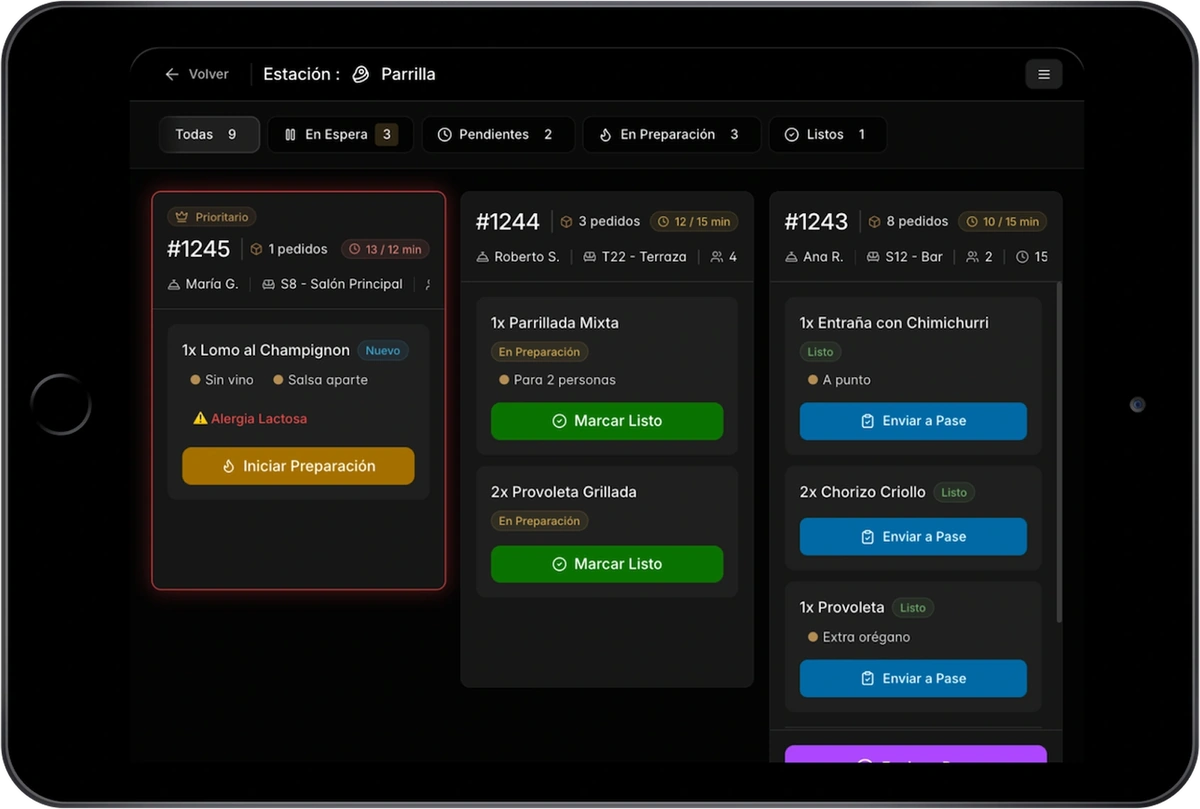This screenshot has height=809, width=1200.
Task: Send Chorizo Criollo to Pase
Action: 912,537
